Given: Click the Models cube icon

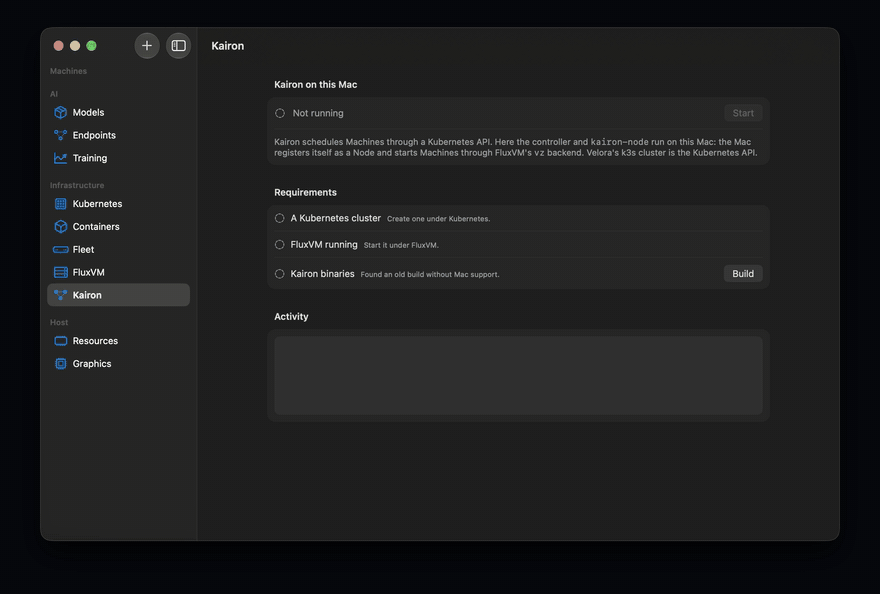Looking at the screenshot, I should pos(61,112).
